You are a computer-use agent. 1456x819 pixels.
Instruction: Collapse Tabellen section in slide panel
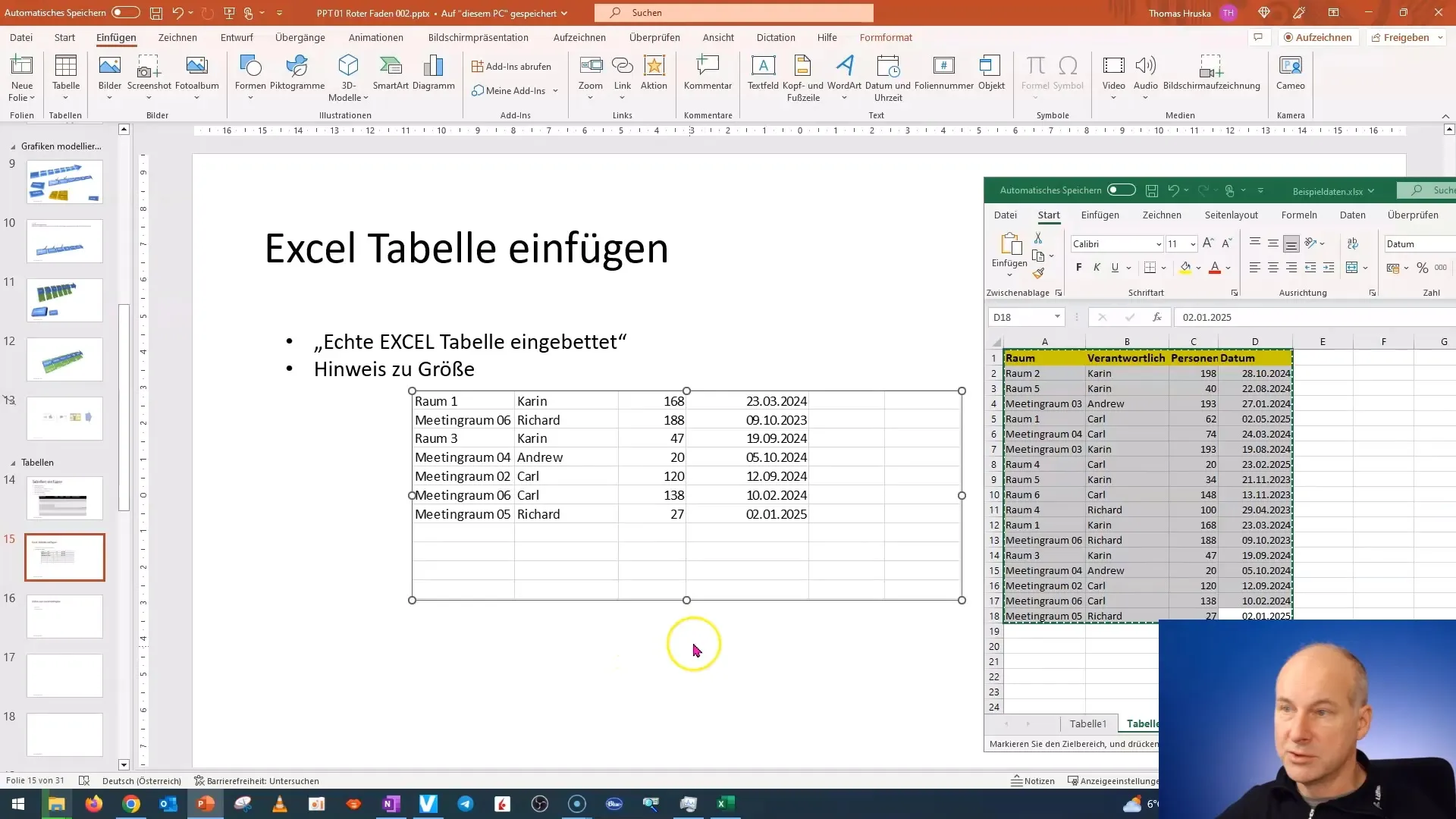[x=13, y=463]
